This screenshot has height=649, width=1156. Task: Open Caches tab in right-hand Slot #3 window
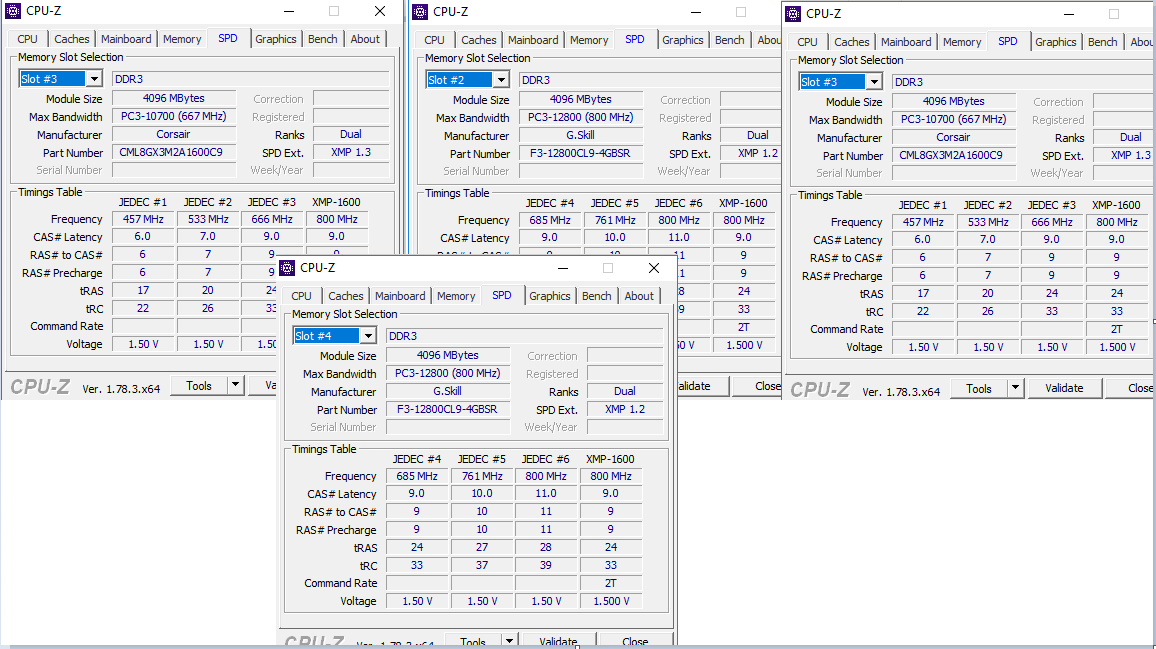pyautogui.click(x=852, y=42)
